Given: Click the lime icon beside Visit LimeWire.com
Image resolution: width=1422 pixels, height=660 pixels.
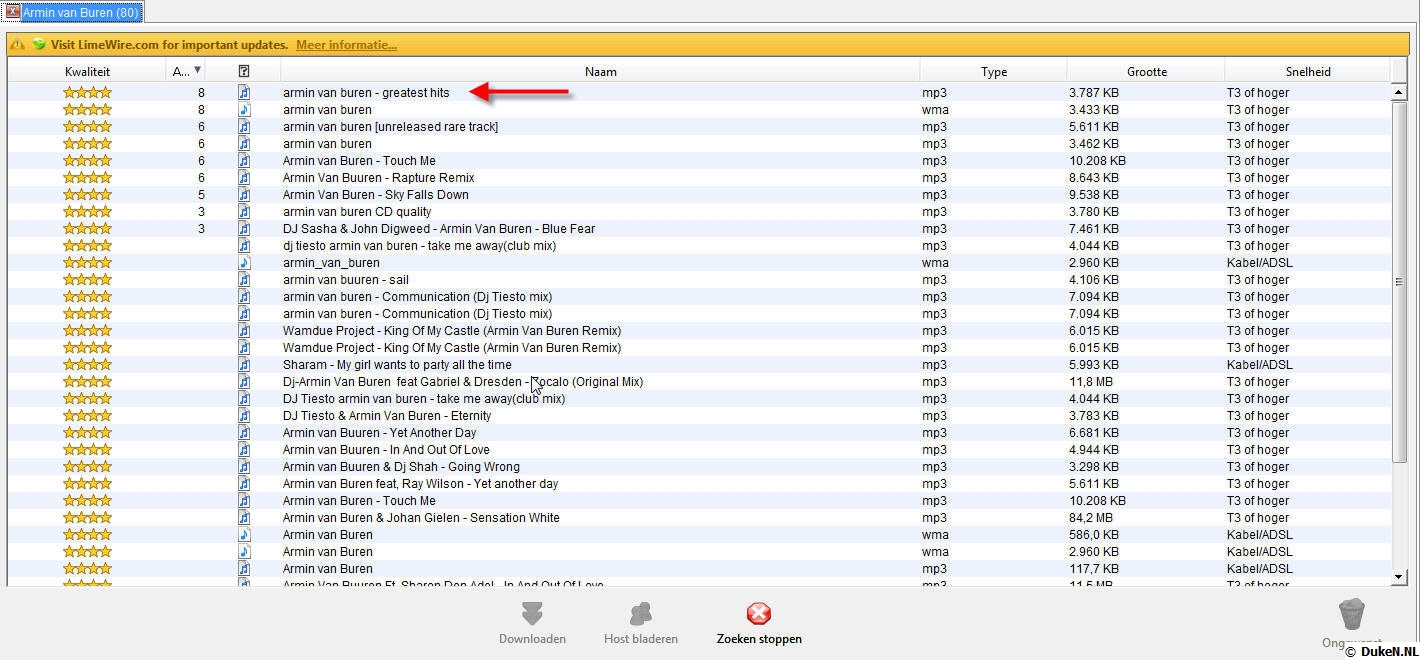Looking at the screenshot, I should [x=39, y=45].
